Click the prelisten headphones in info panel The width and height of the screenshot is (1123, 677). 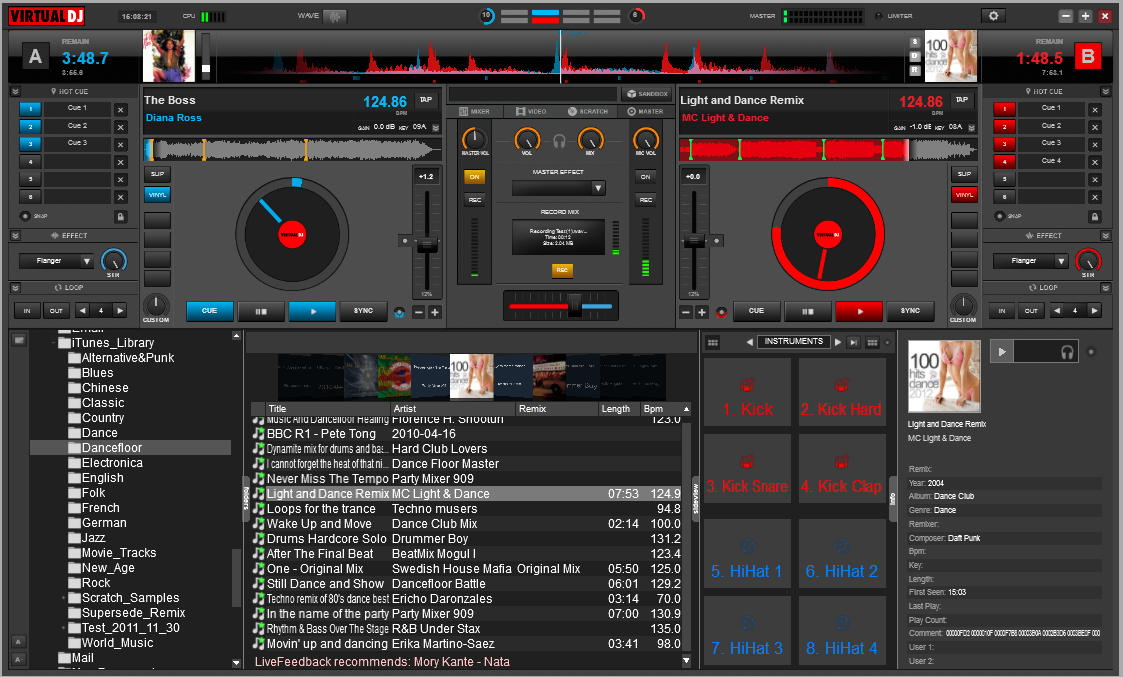(1067, 352)
